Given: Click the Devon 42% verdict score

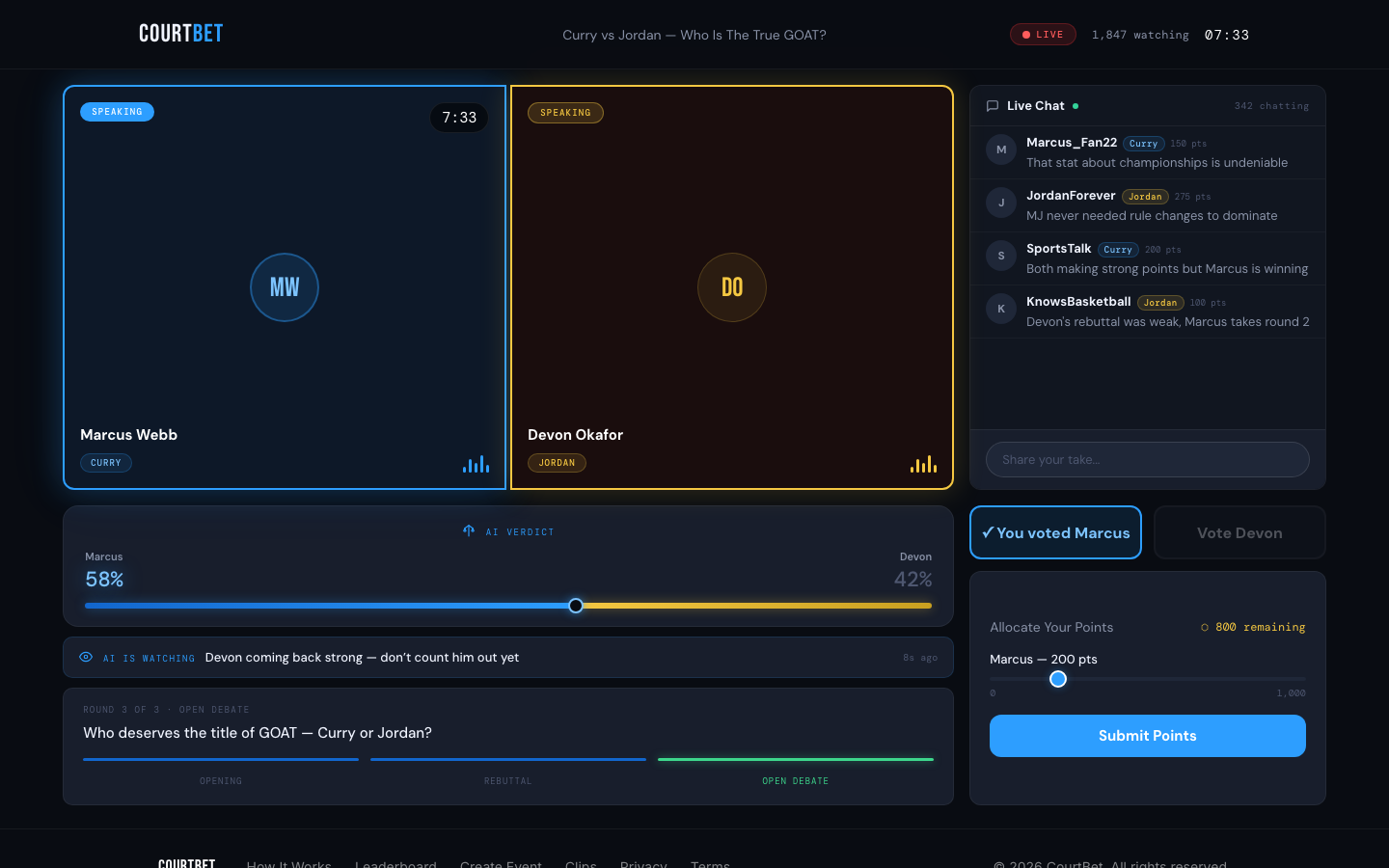Looking at the screenshot, I should (912, 580).
